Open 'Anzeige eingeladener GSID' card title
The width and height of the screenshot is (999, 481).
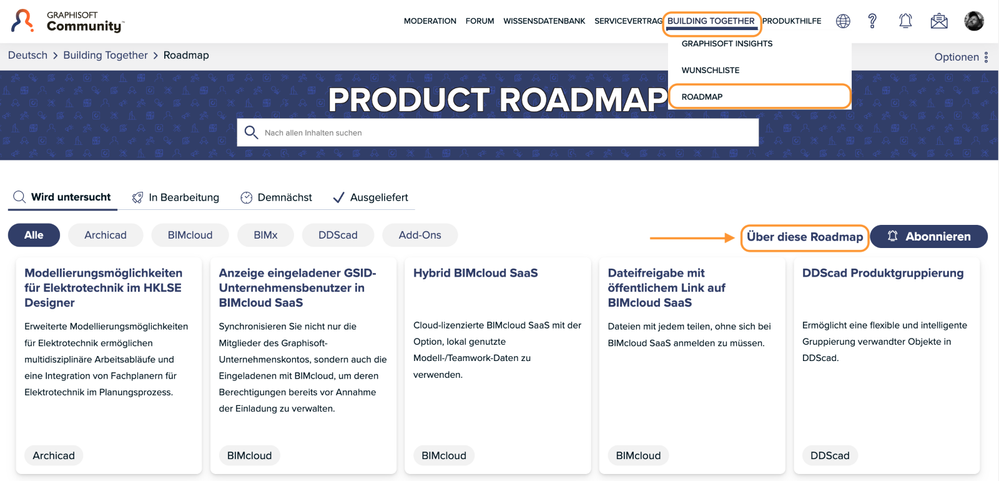click(x=298, y=287)
